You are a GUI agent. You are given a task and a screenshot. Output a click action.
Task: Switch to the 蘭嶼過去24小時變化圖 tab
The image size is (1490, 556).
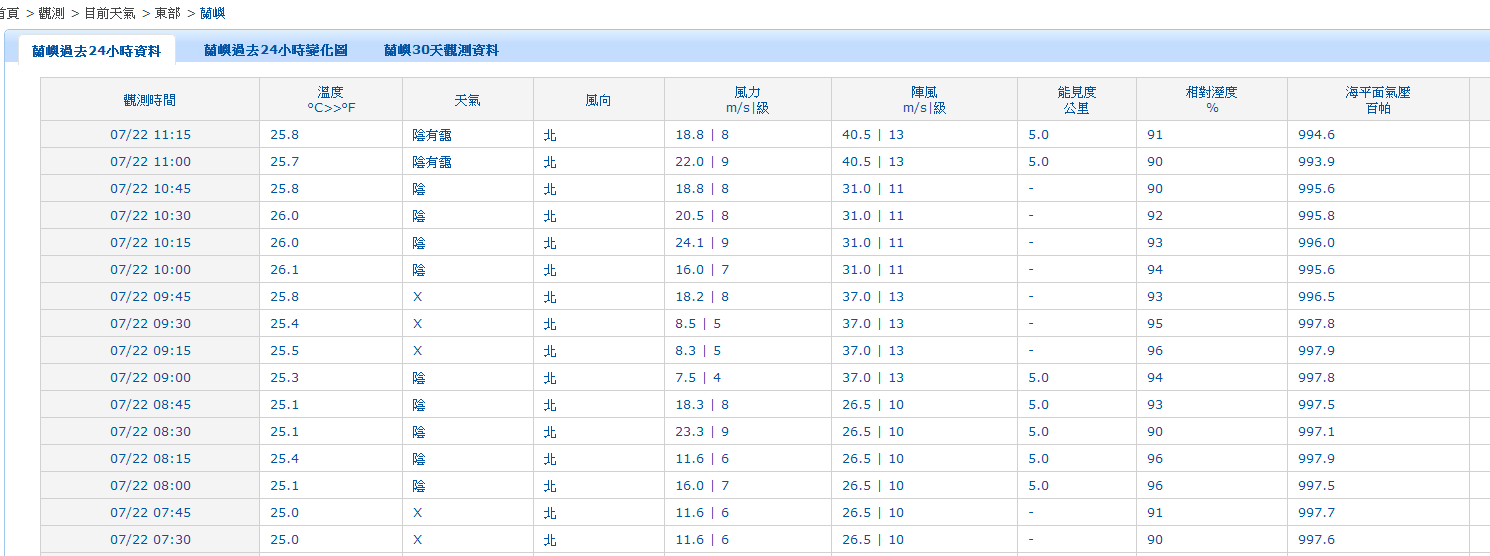275,50
